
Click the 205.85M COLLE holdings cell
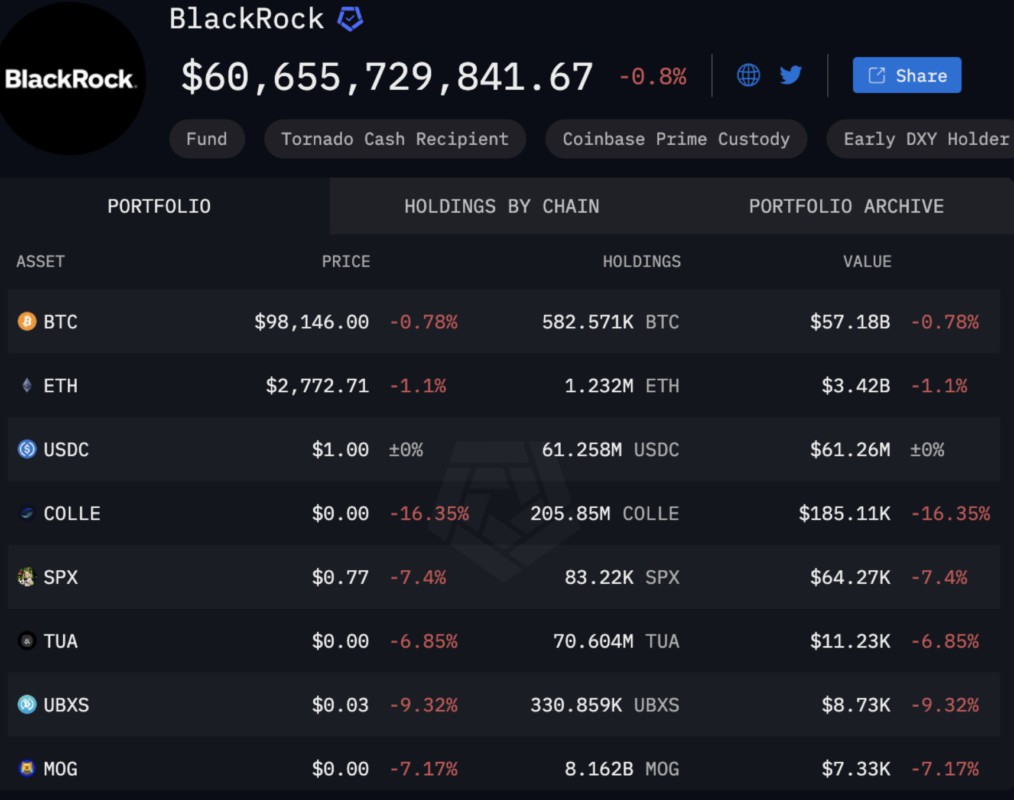605,513
